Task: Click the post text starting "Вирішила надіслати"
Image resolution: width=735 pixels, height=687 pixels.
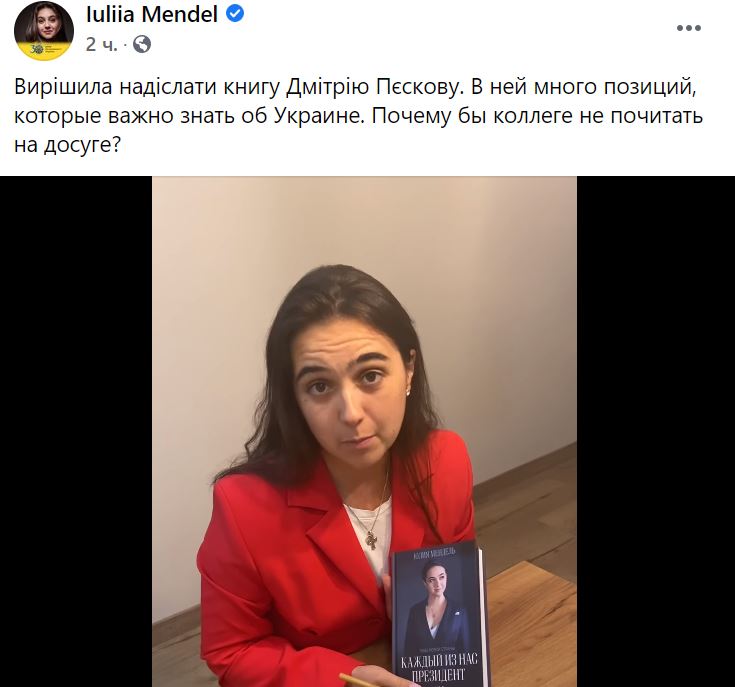Action: [358, 115]
